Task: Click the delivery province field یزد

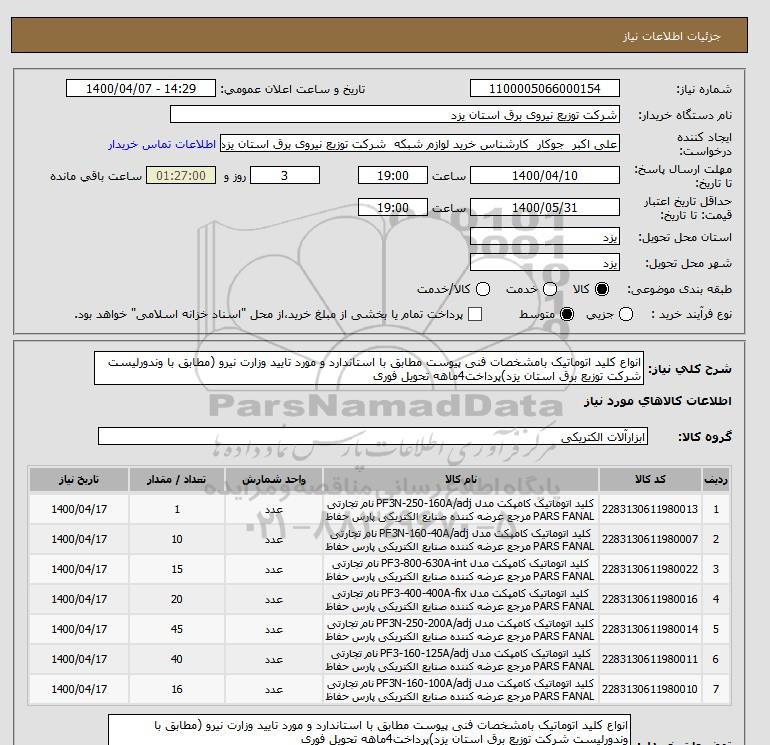Action: (545, 237)
